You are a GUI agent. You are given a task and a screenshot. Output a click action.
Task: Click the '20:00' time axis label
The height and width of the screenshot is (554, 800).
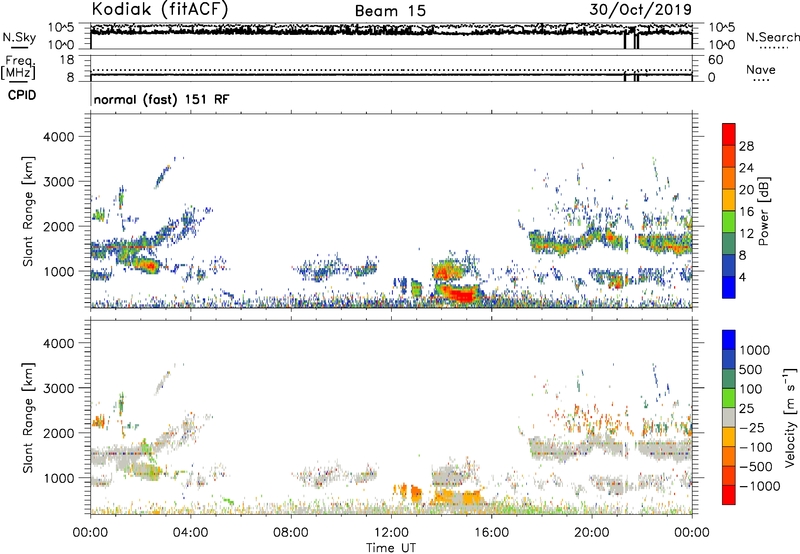coord(591,533)
